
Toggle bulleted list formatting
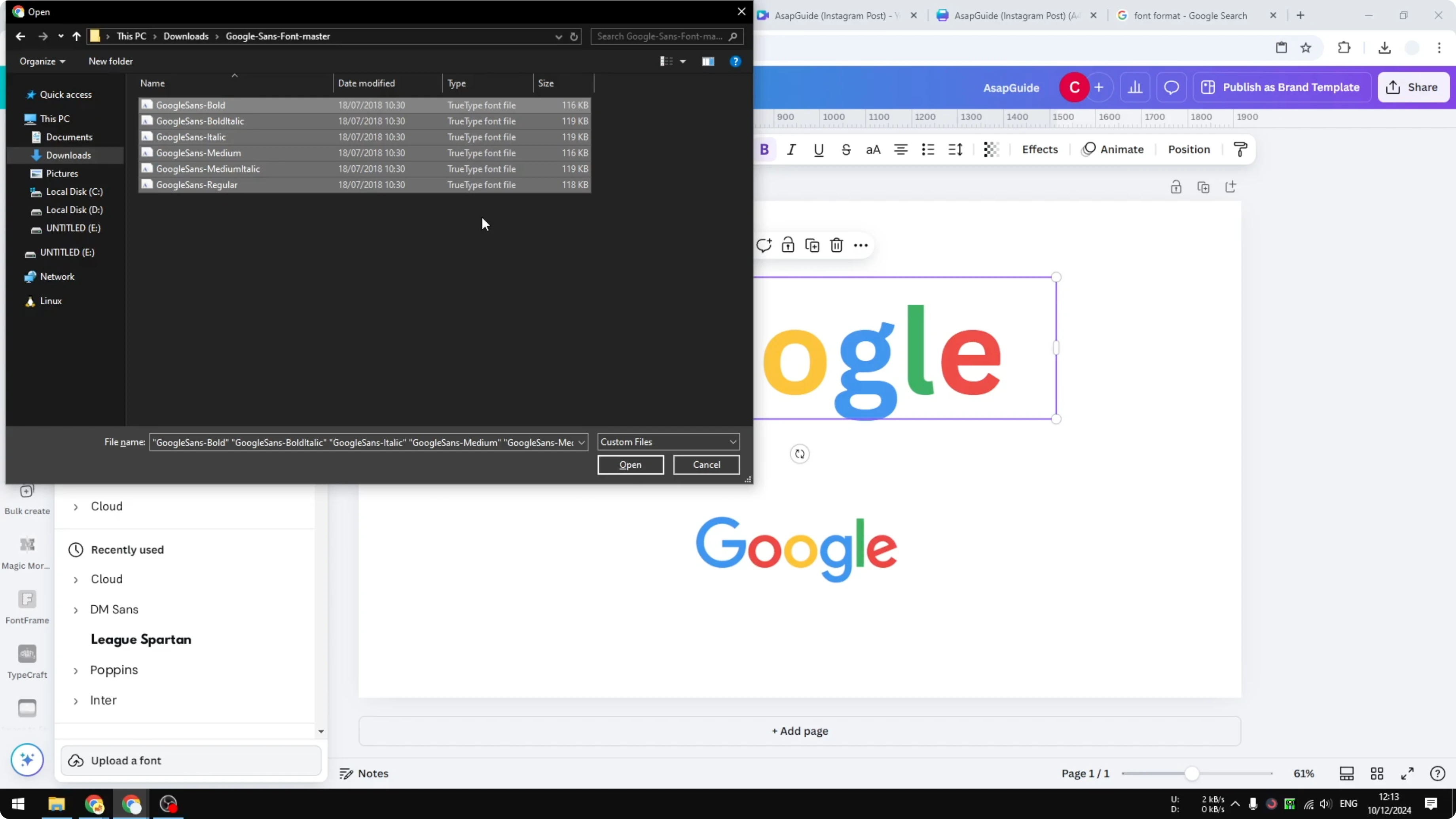(x=927, y=149)
